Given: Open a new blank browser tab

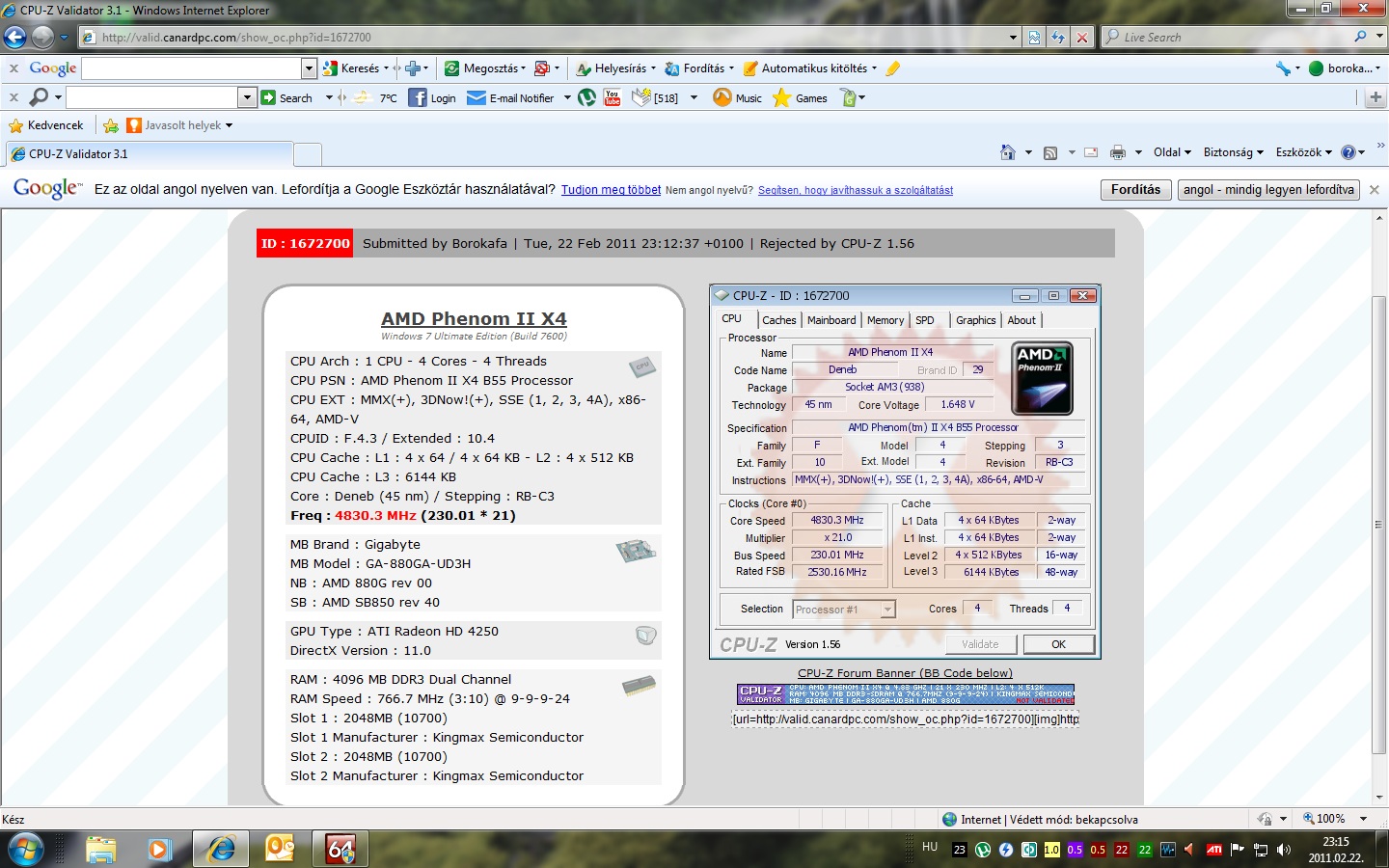Looking at the screenshot, I should [308, 154].
